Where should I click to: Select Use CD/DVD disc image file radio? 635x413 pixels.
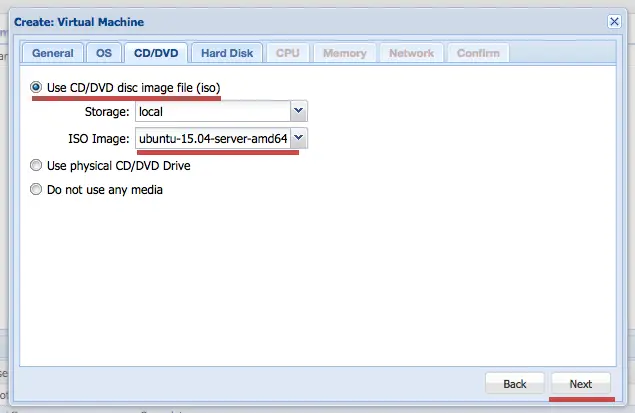[36, 87]
